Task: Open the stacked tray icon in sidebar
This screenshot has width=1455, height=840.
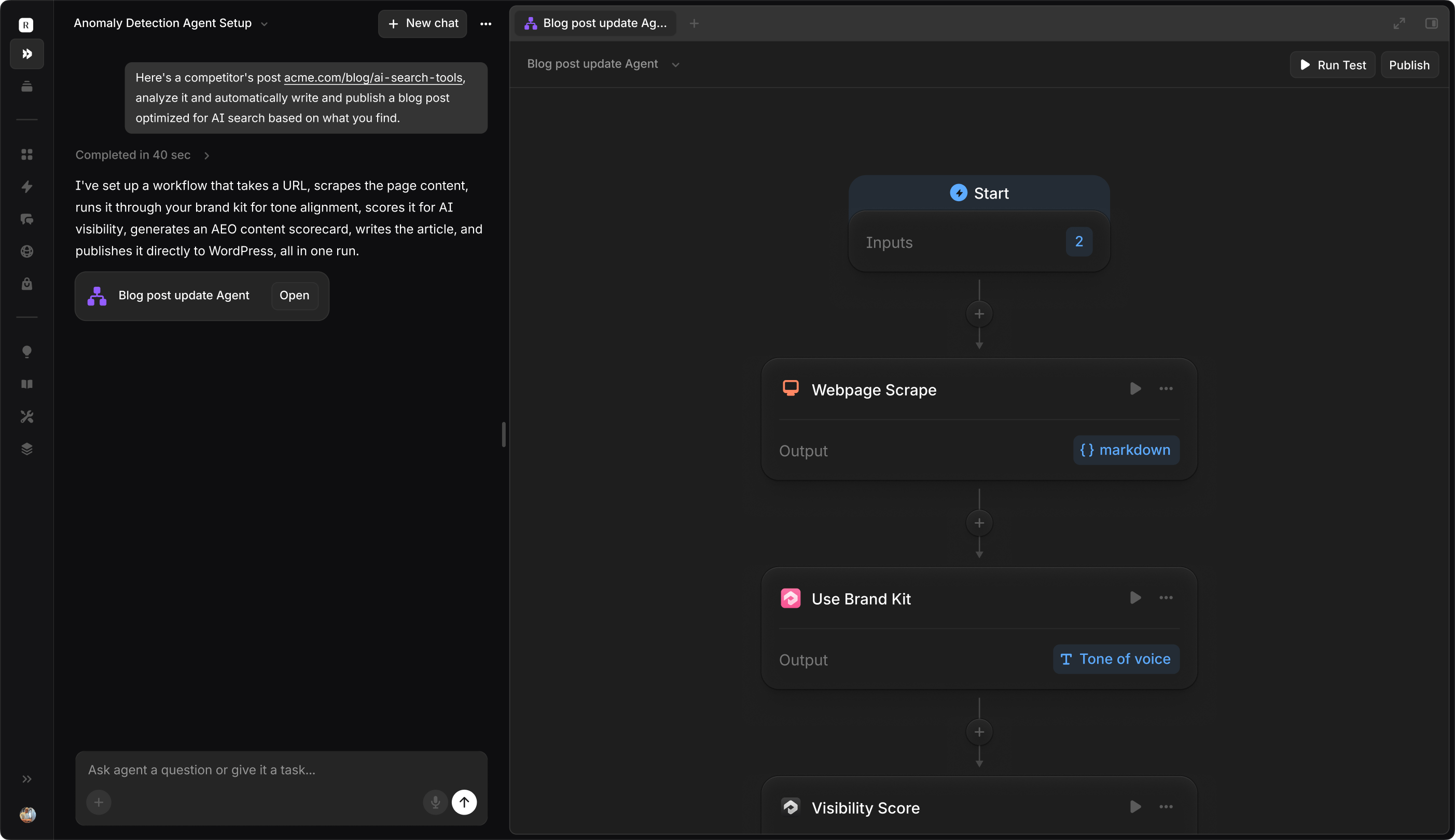Action: click(x=26, y=86)
